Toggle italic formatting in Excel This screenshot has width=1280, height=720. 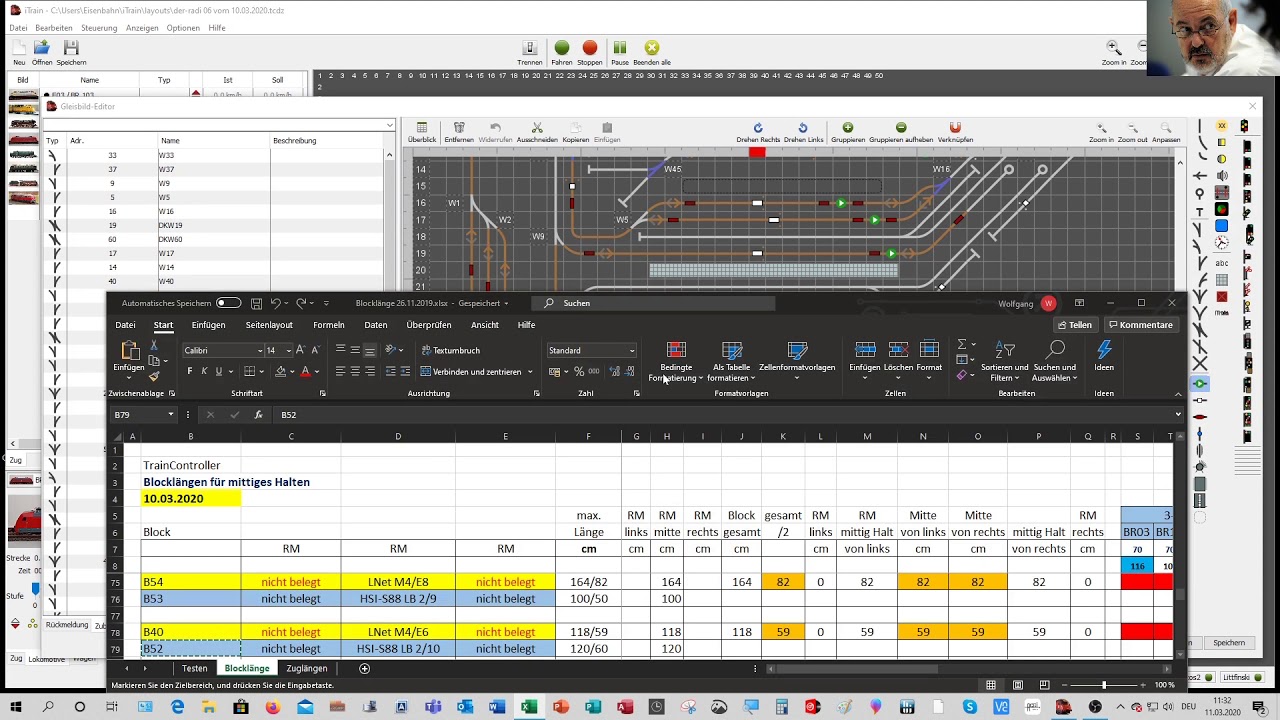tap(204, 371)
